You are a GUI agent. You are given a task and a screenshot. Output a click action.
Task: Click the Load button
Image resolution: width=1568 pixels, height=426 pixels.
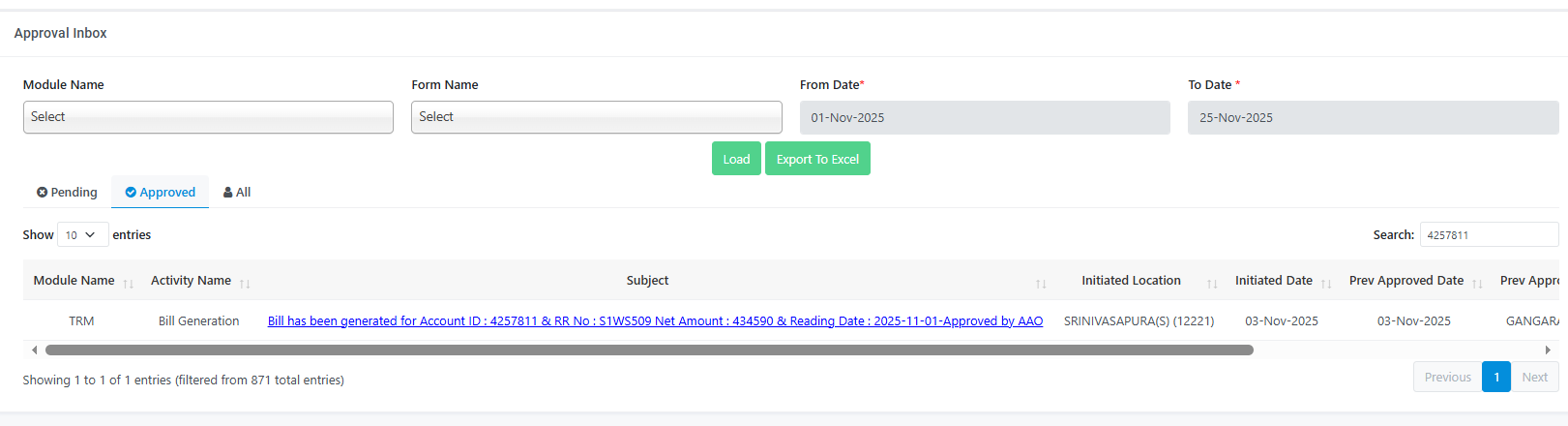click(x=736, y=159)
